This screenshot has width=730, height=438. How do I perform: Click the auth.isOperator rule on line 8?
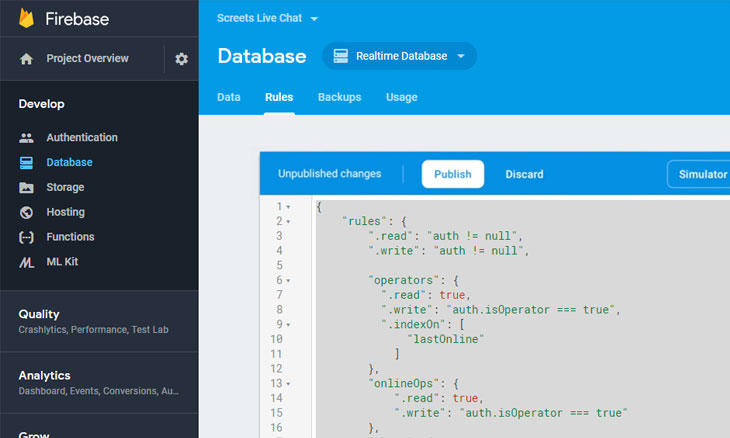[x=530, y=310]
